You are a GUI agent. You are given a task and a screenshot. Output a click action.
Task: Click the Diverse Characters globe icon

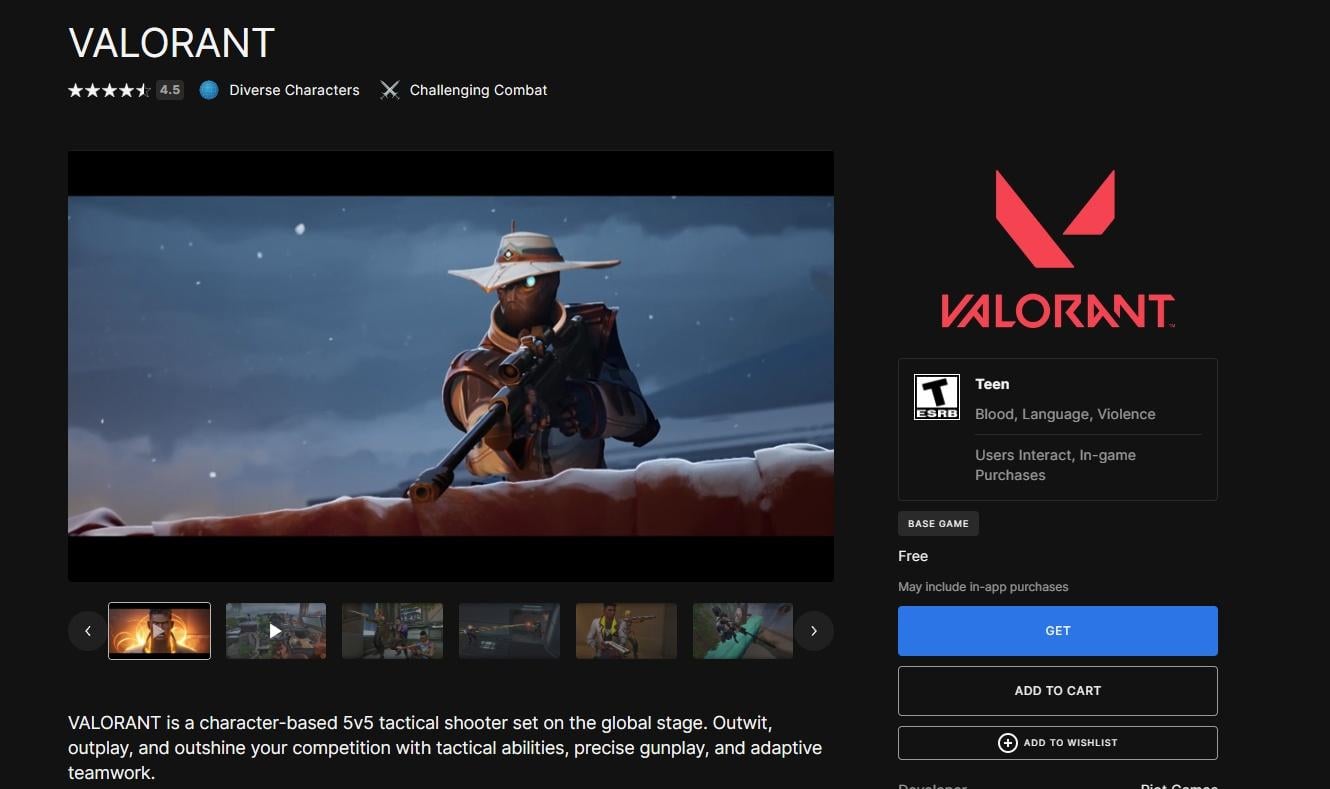tap(209, 90)
